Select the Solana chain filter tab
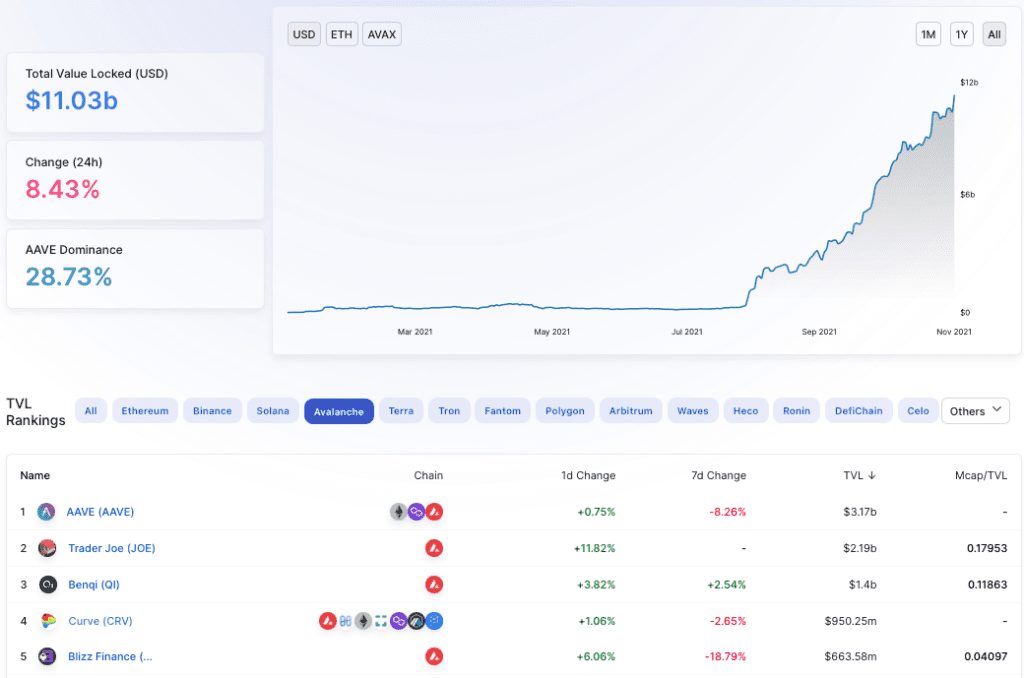The height and width of the screenshot is (678, 1024). click(272, 411)
